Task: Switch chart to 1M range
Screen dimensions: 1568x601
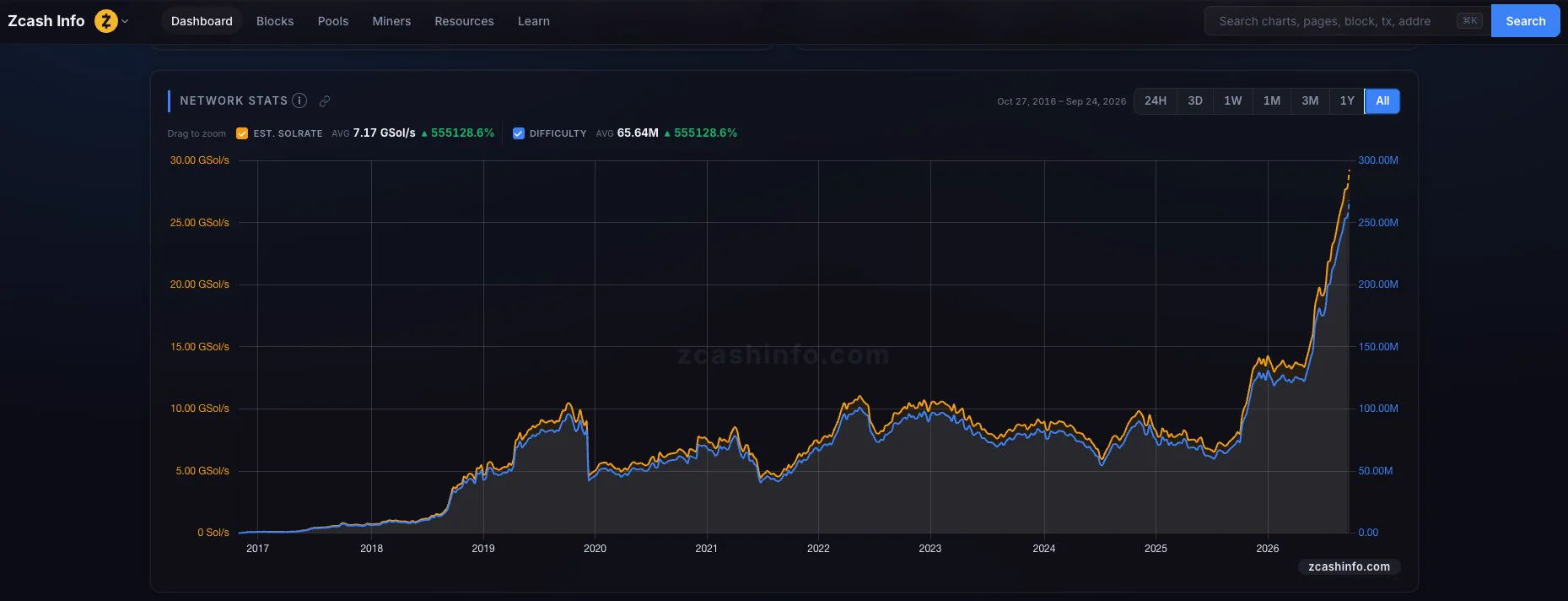Action: pos(1272,101)
